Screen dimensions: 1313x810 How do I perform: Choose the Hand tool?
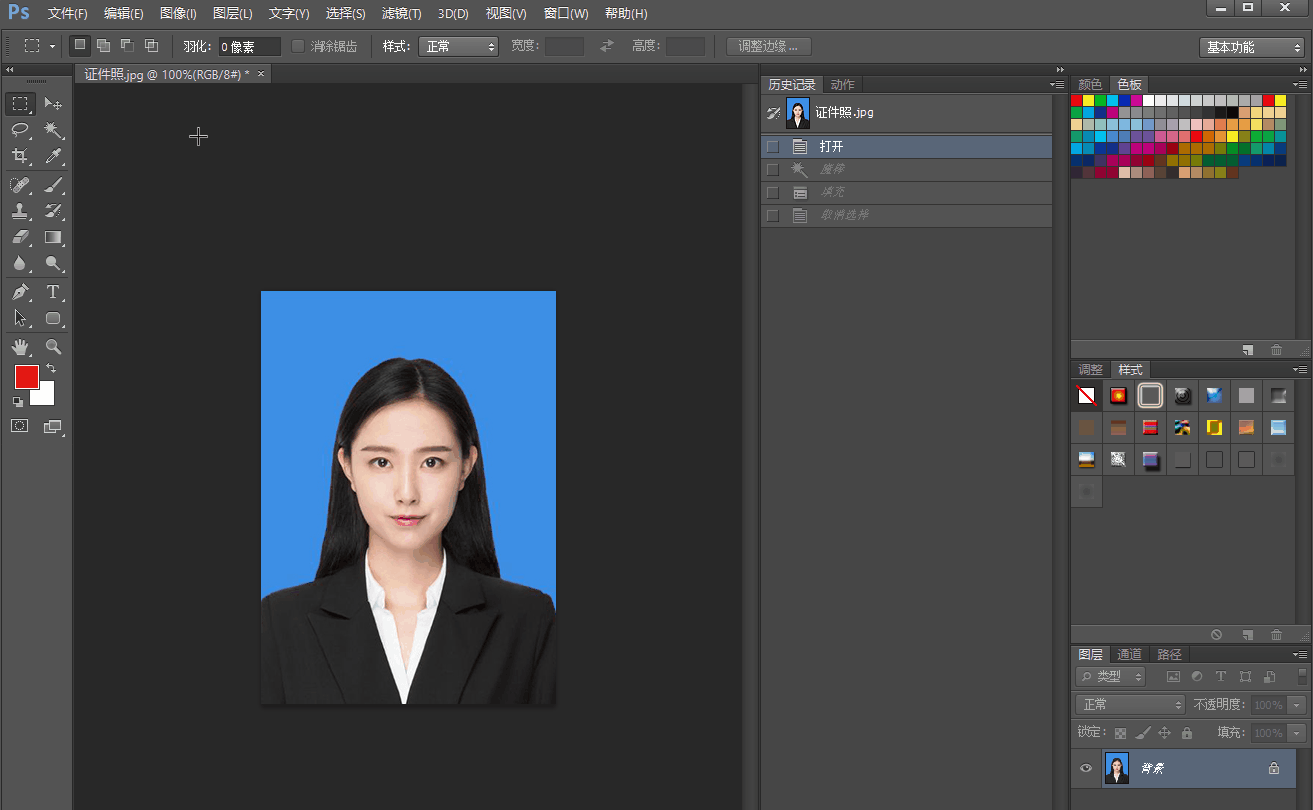coord(20,347)
